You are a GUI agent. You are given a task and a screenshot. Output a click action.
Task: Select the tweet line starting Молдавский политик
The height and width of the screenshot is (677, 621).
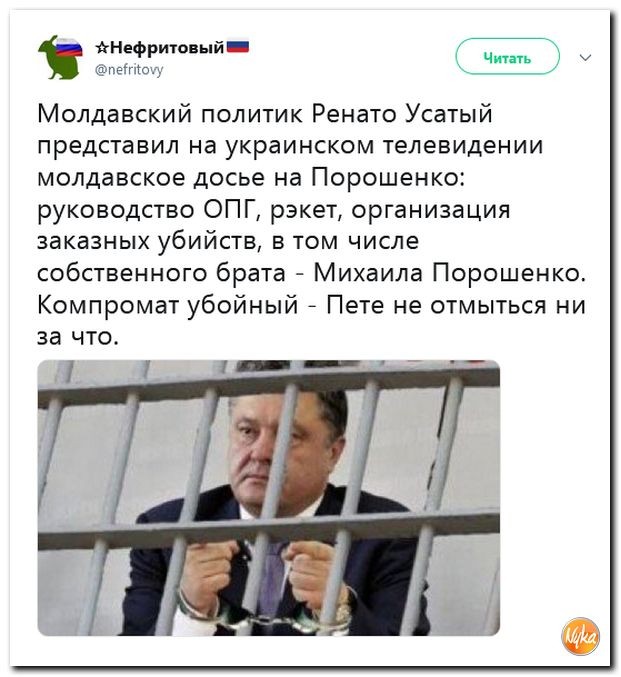tap(265, 114)
